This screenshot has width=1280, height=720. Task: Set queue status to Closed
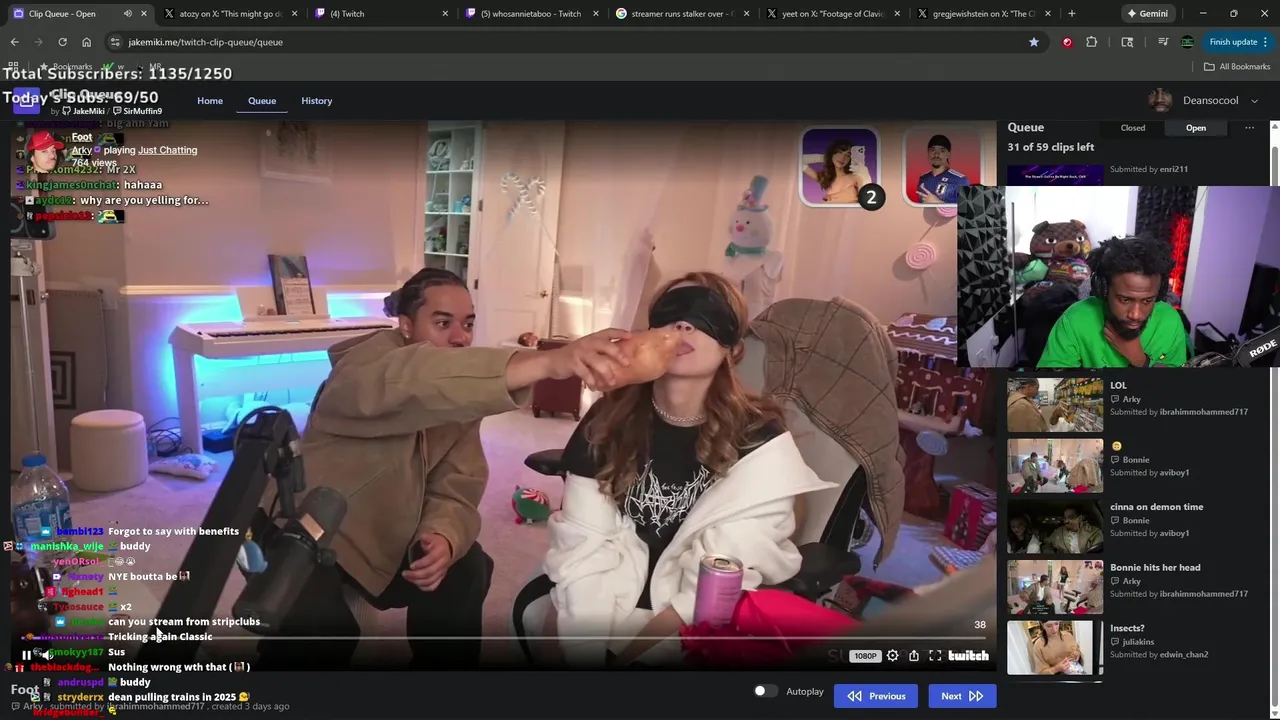pos(1133,128)
